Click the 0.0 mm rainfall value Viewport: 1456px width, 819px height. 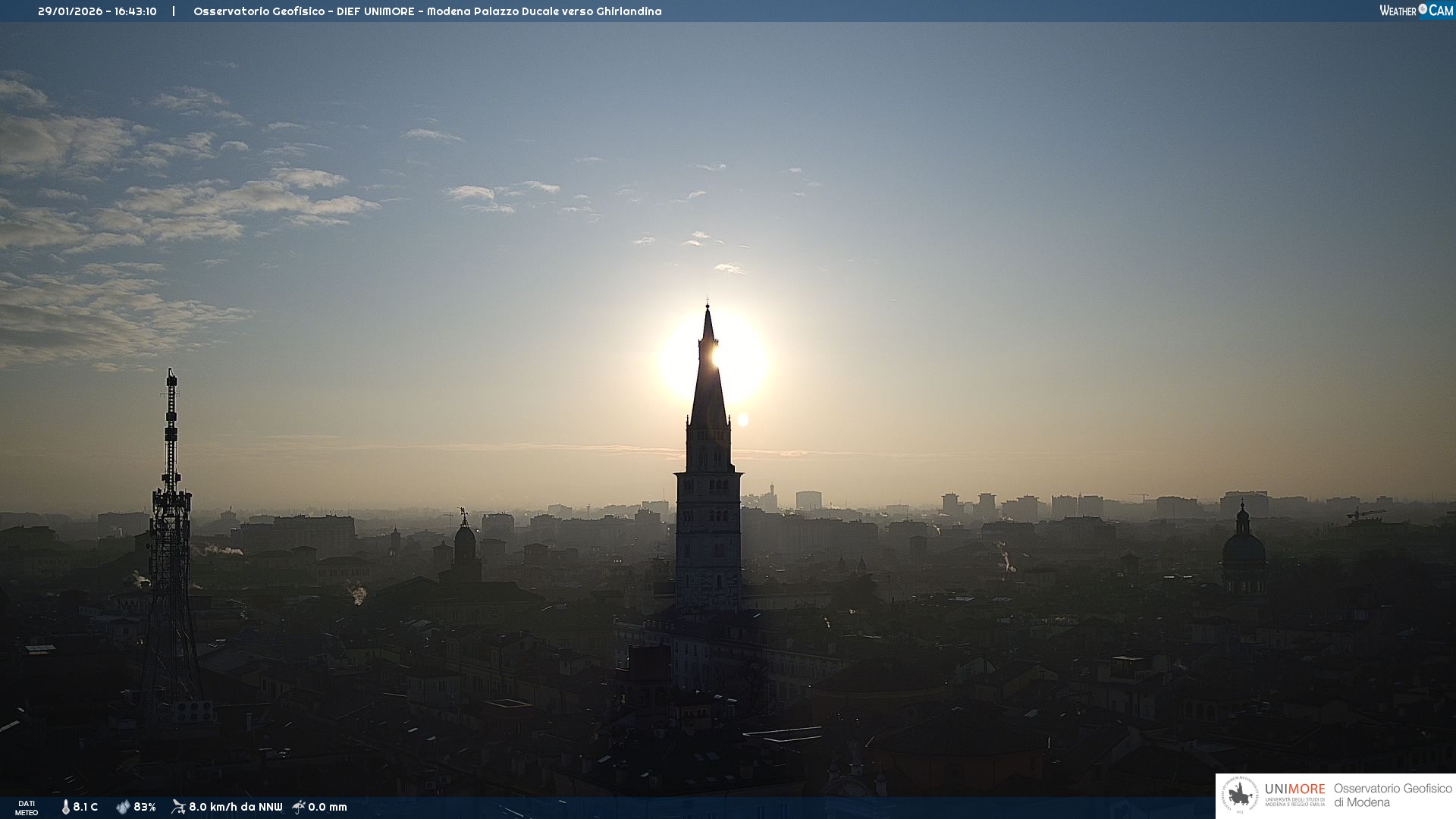(328, 807)
